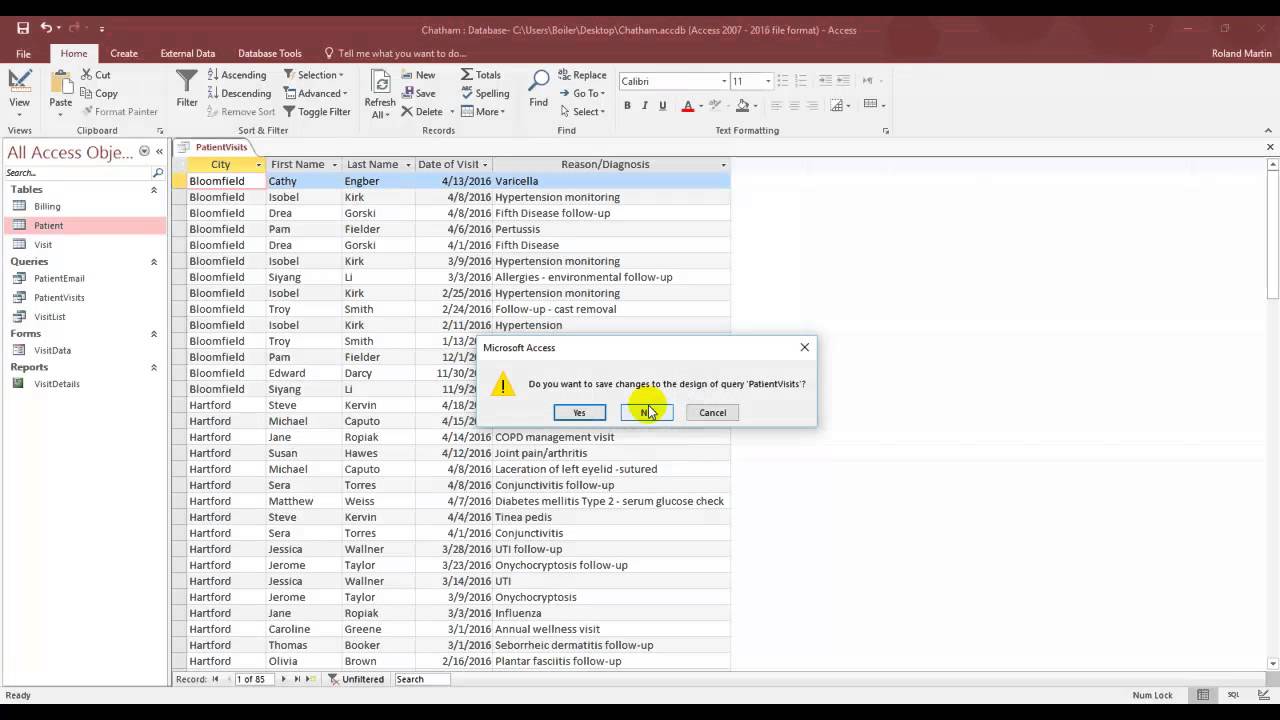This screenshot has height=720, width=1280.
Task: Click the Cut scissors command
Action: [96, 75]
